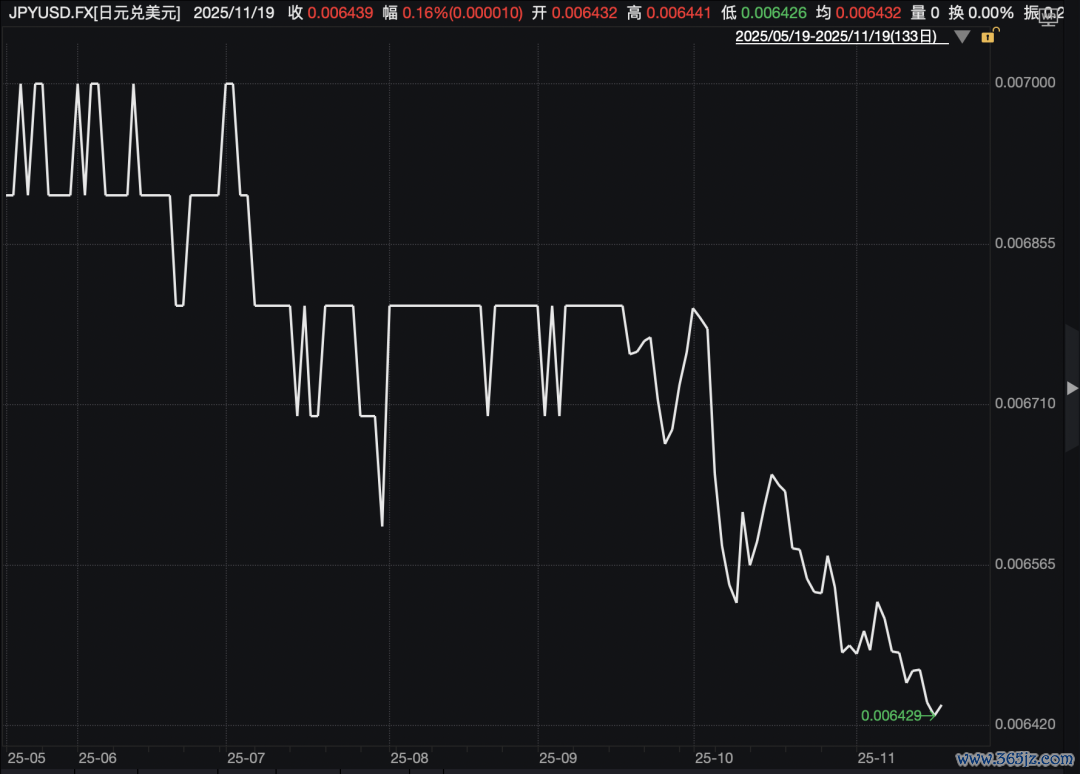Expand the right side panel arrow

(x=1072, y=387)
